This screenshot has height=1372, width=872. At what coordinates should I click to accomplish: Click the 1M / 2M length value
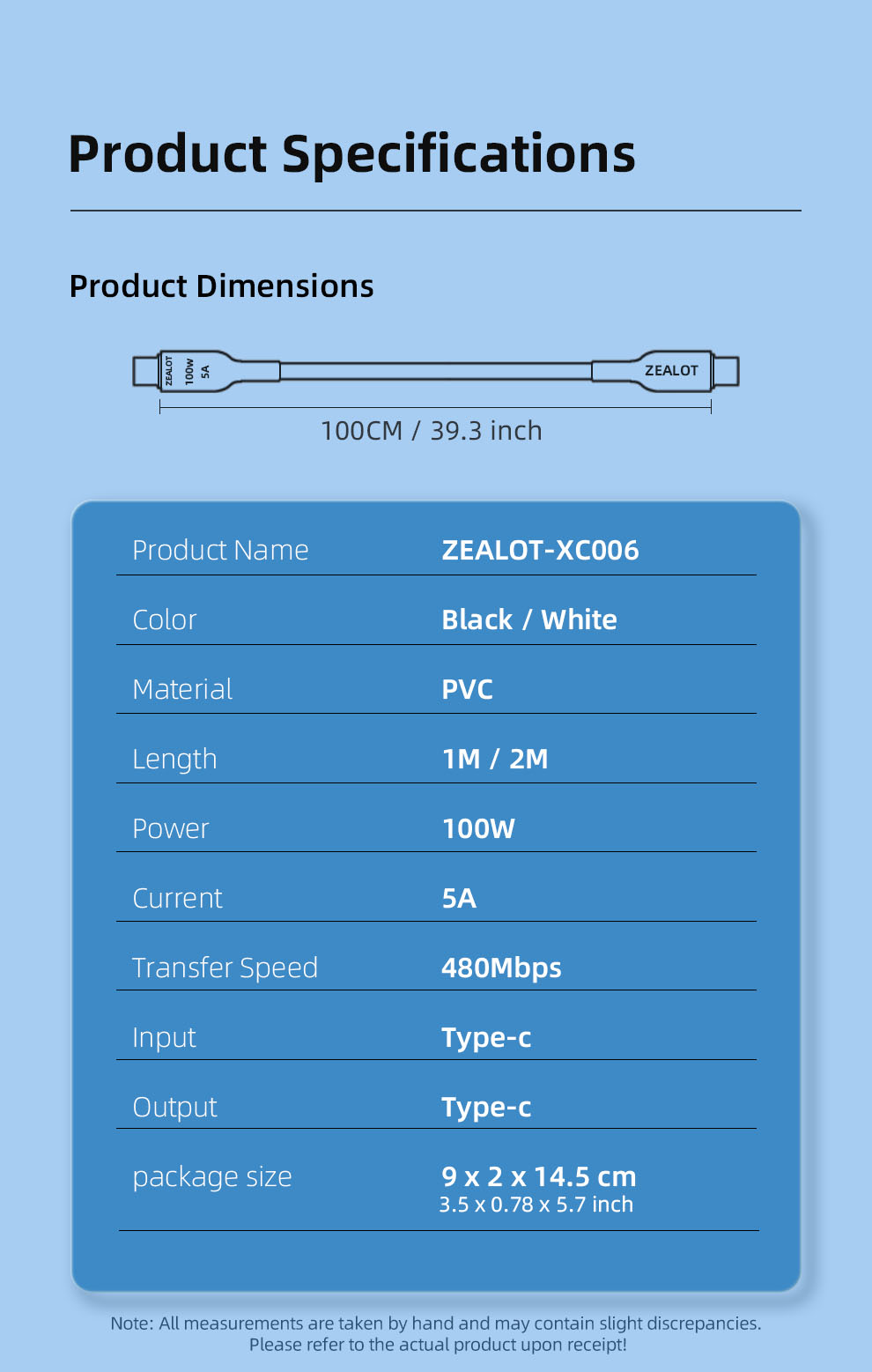pyautogui.click(x=494, y=759)
